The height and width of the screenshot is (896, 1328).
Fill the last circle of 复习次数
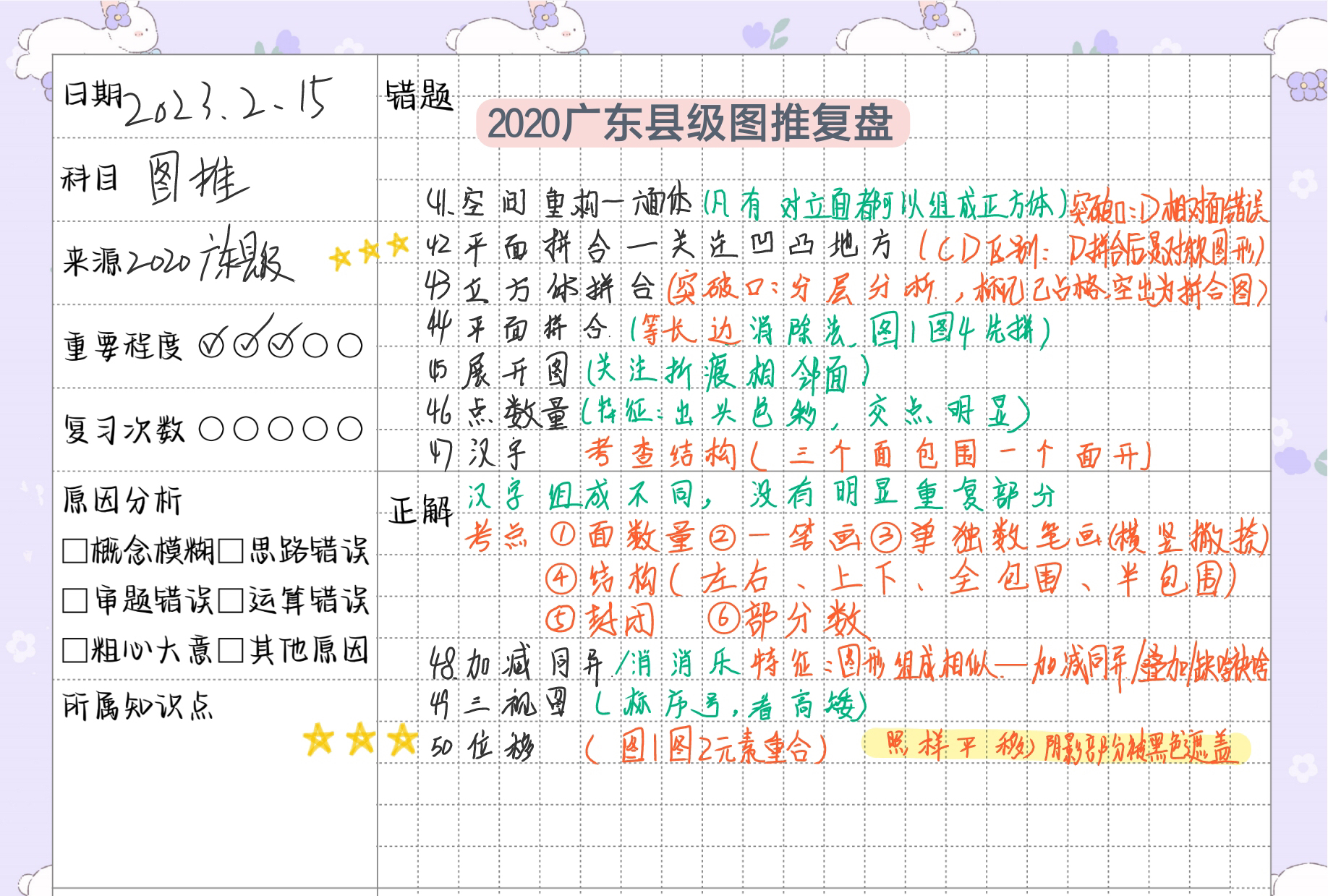click(x=350, y=430)
